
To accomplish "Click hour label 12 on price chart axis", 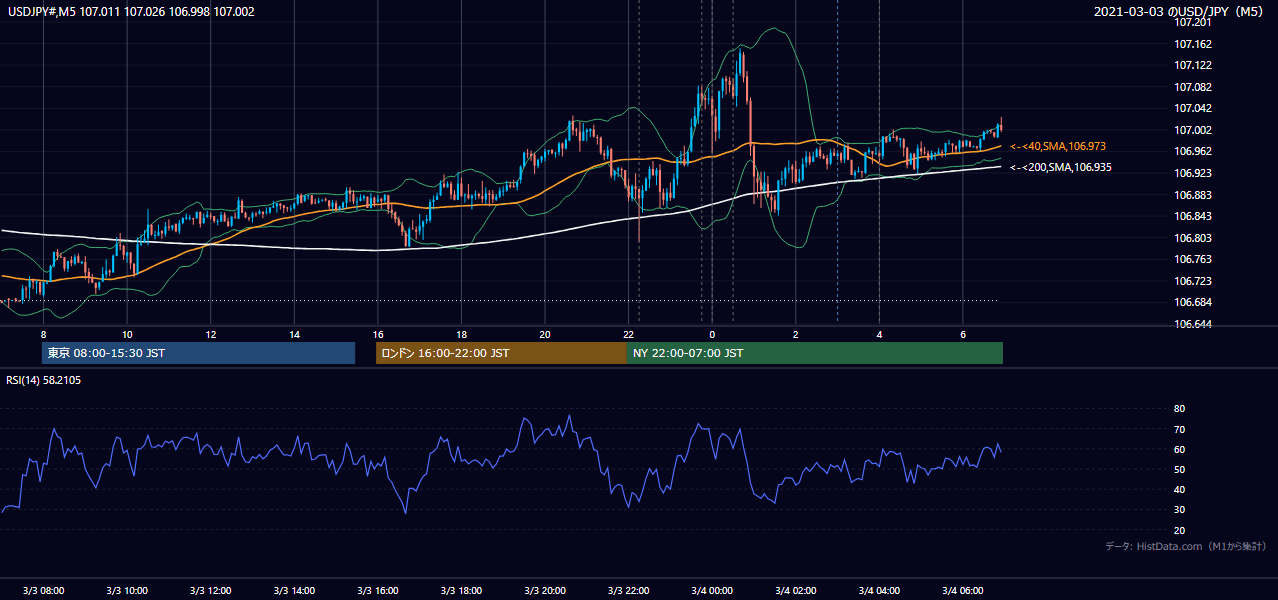I will [211, 334].
